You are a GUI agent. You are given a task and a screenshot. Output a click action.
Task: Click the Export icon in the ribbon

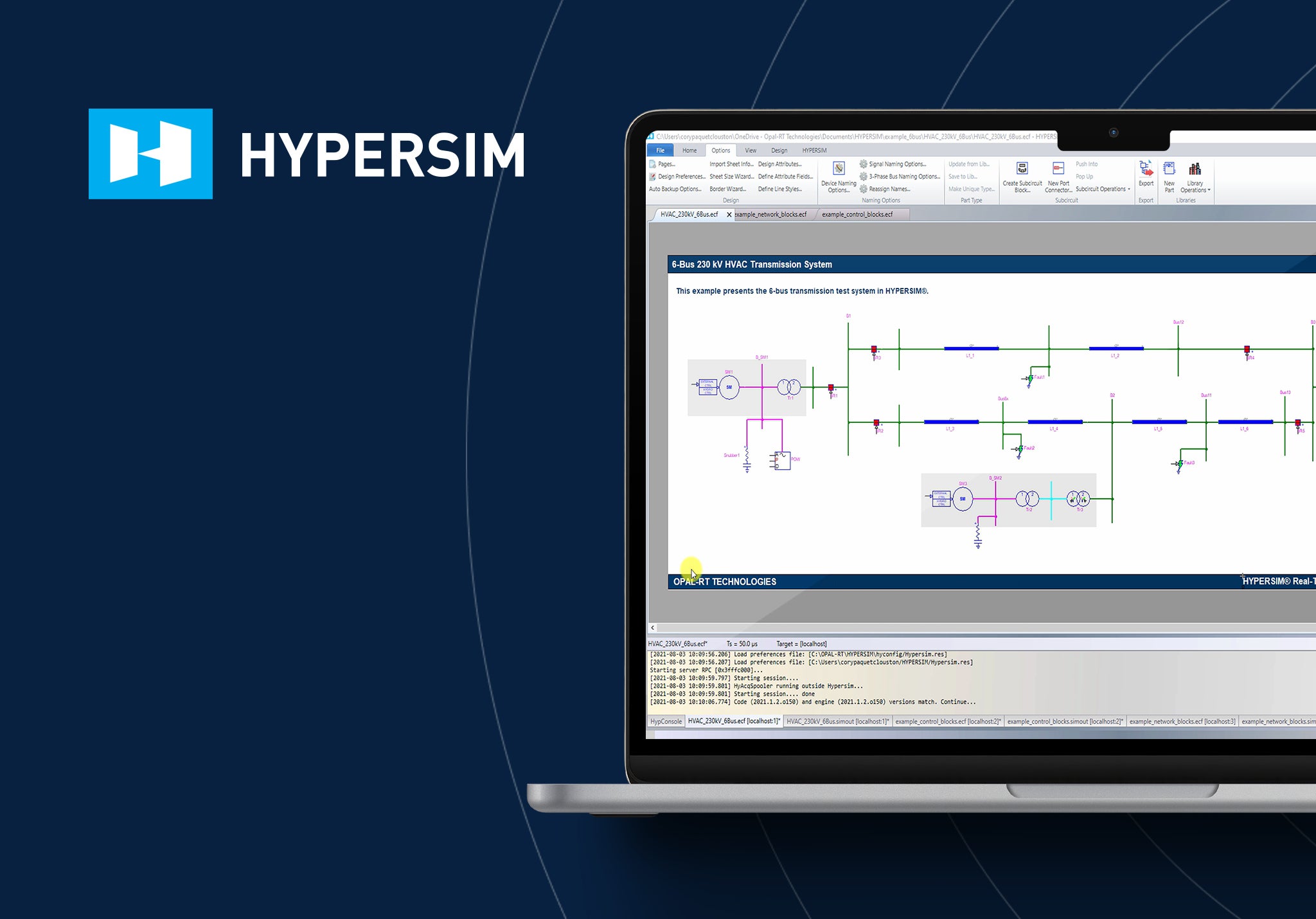(x=1147, y=169)
